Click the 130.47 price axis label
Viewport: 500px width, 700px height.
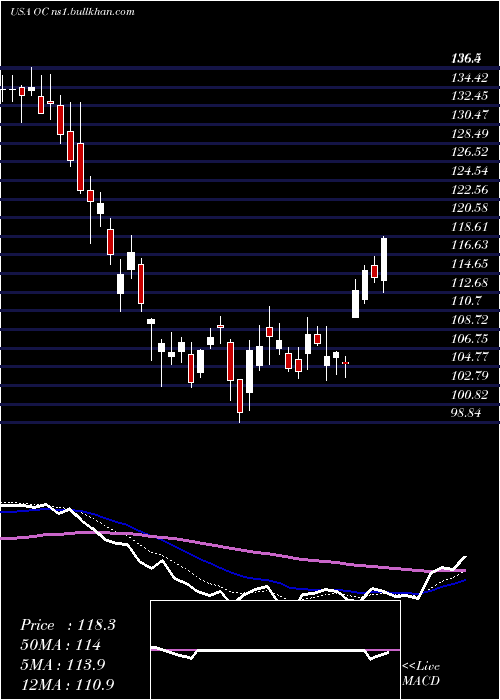[x=470, y=115]
